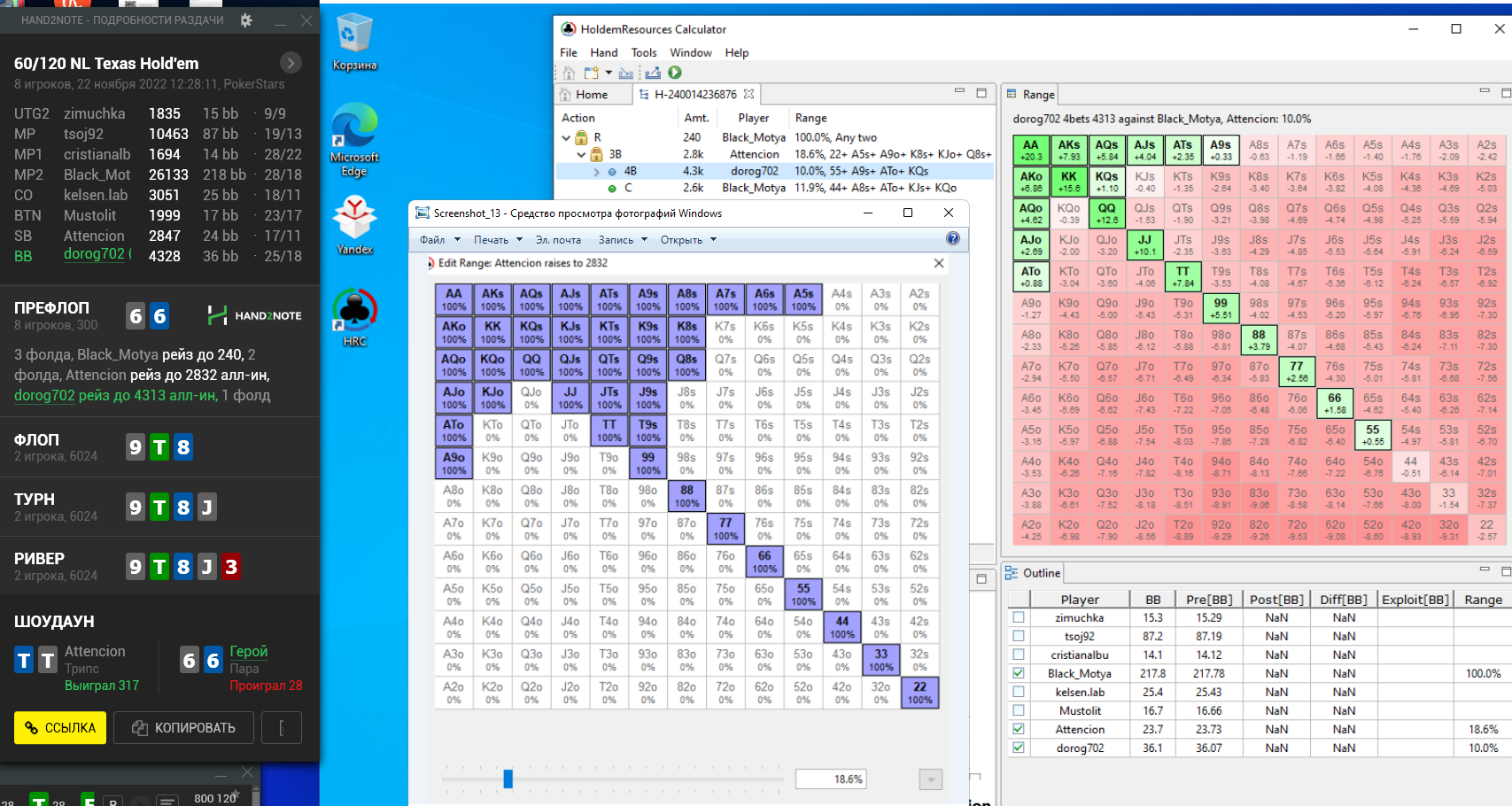1512x806 pixels.
Task: Maximize the panel below the hand tree
Action: coord(981,578)
